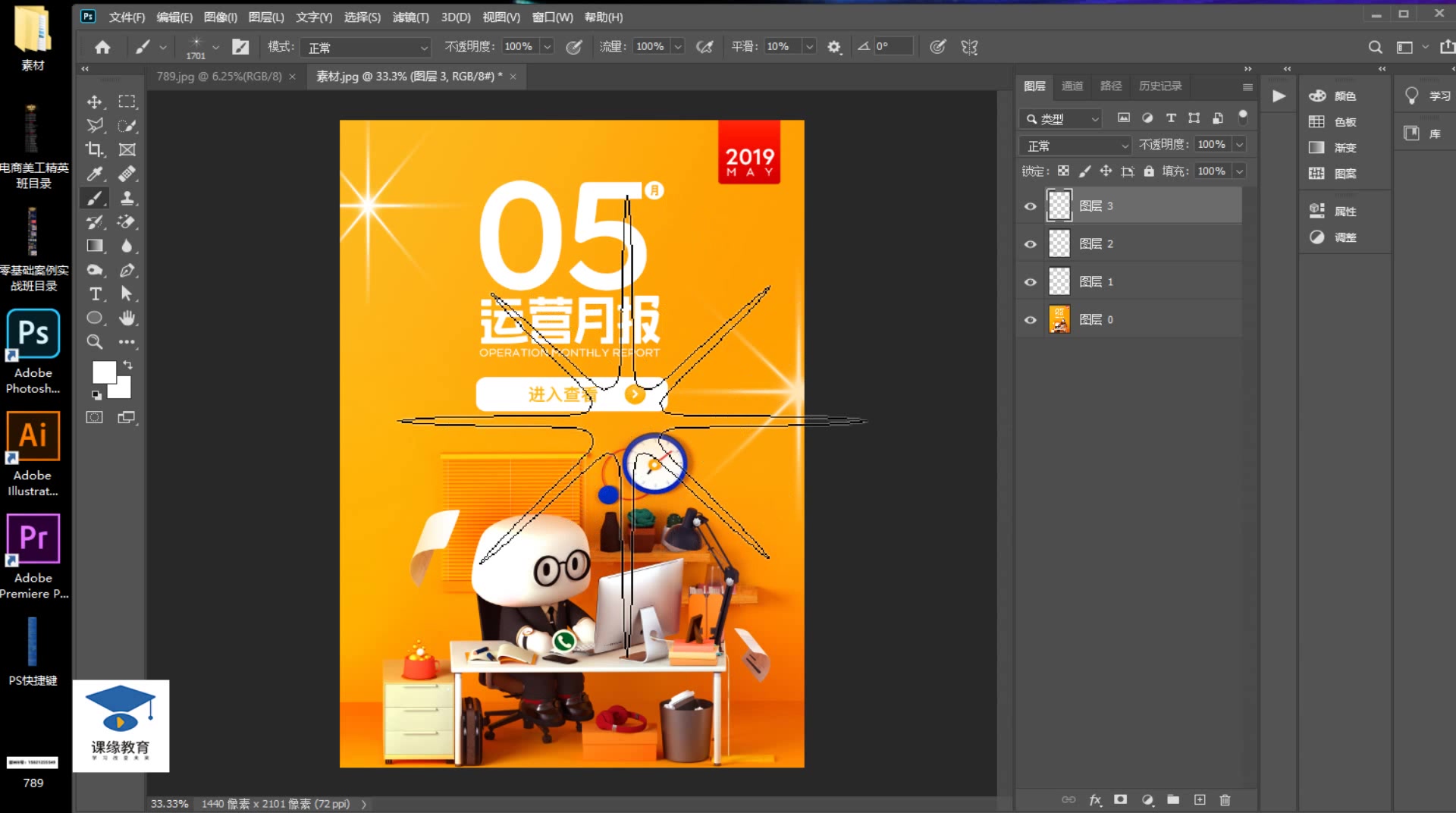Open the 学习 panel

[1427, 96]
